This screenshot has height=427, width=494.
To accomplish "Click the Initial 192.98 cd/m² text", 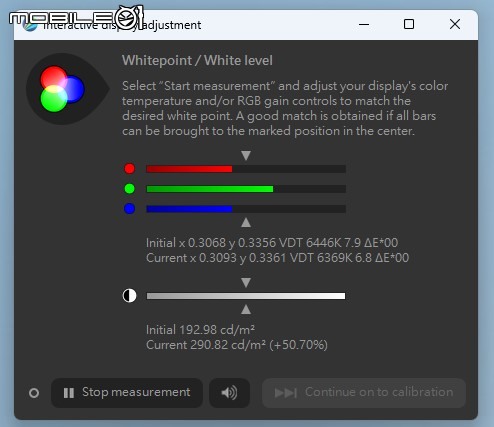I will pyautogui.click(x=200, y=330).
